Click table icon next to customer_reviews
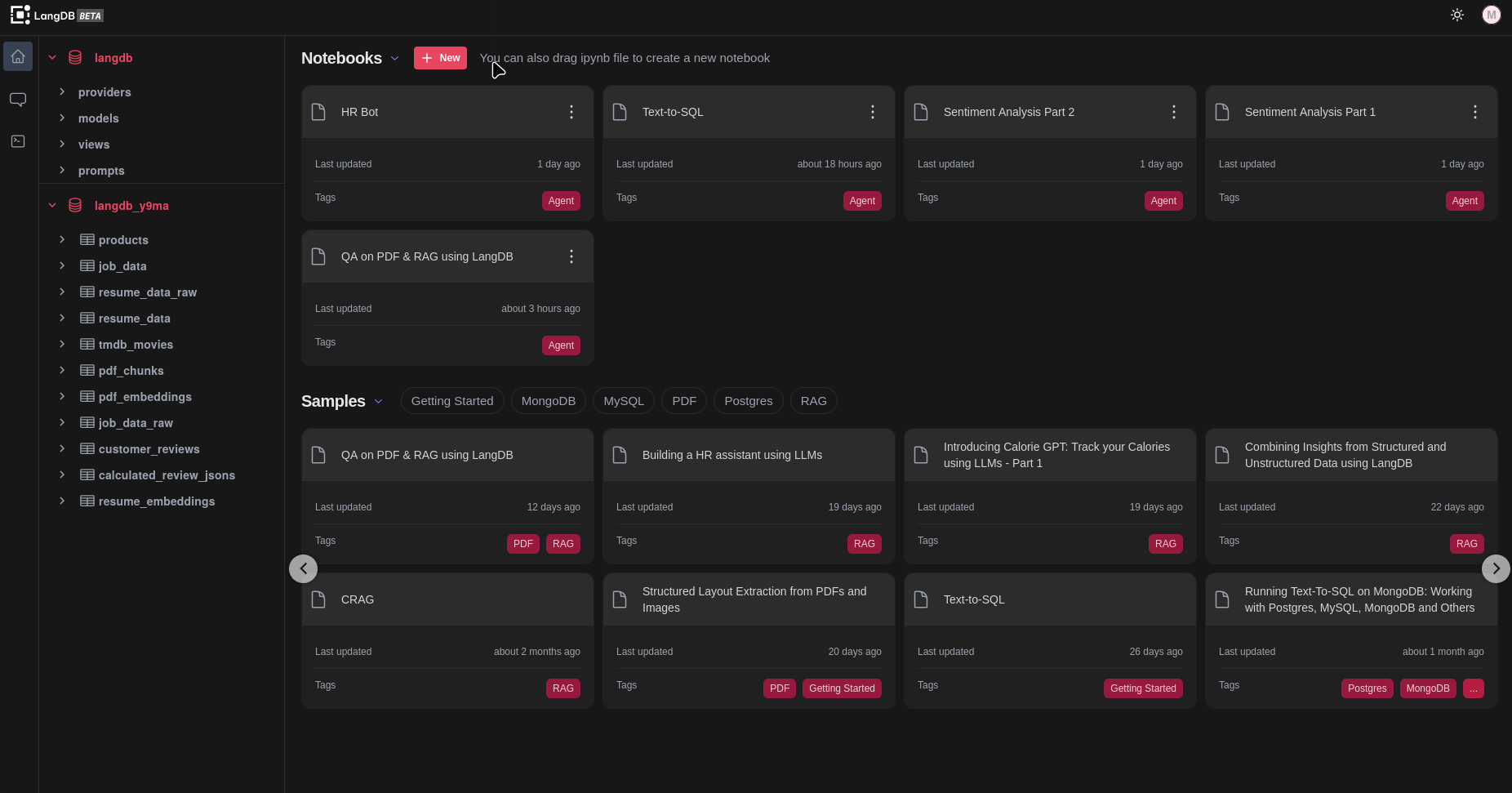 point(87,448)
